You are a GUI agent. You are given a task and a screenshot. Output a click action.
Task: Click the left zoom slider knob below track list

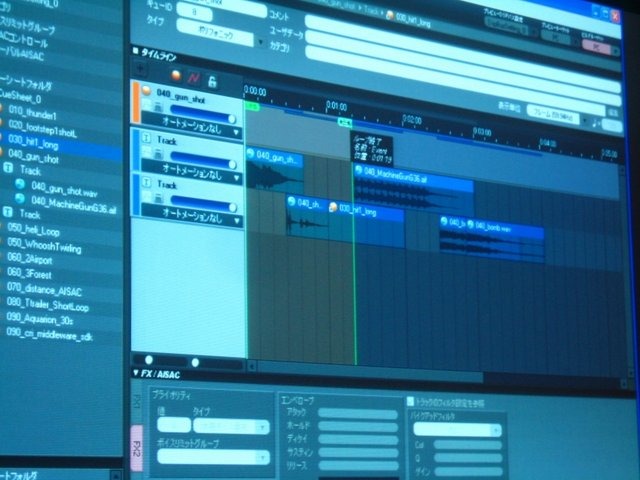pyautogui.click(x=149, y=360)
